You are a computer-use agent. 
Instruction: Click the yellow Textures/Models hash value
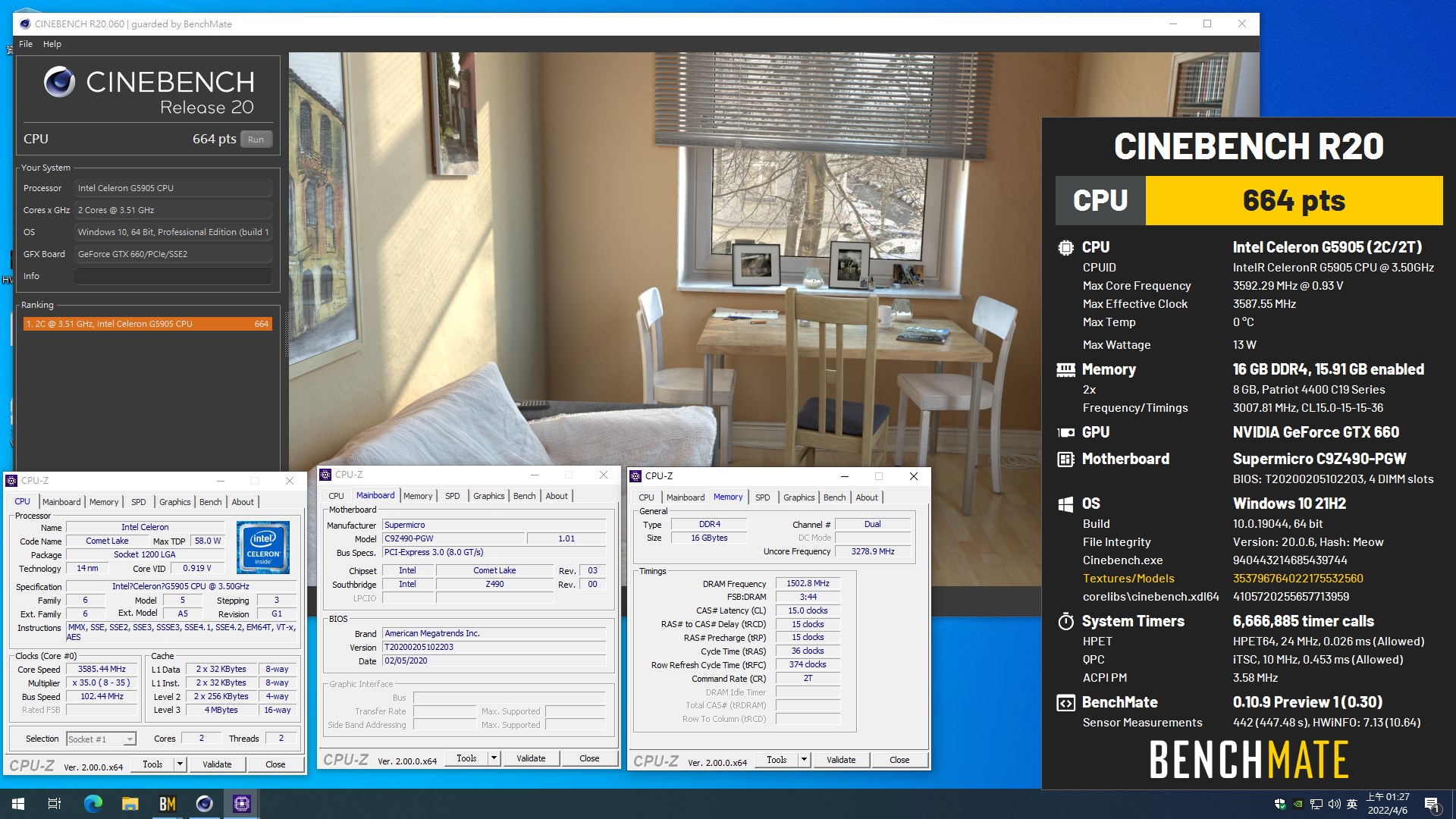(1298, 579)
